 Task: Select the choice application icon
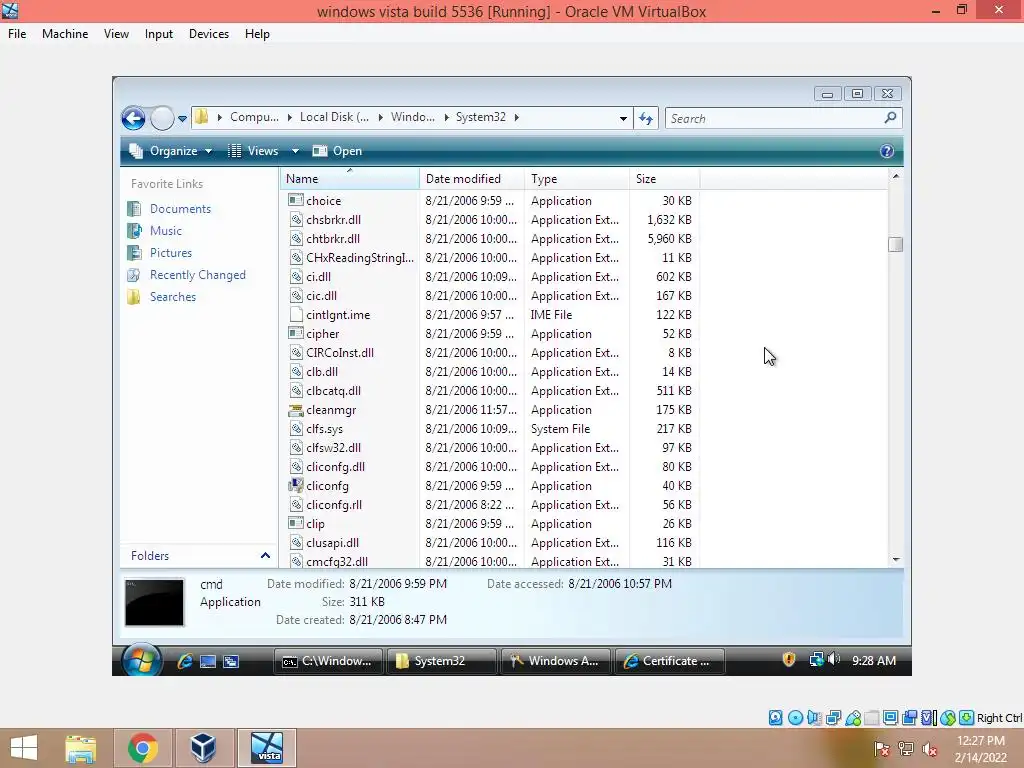coord(296,200)
